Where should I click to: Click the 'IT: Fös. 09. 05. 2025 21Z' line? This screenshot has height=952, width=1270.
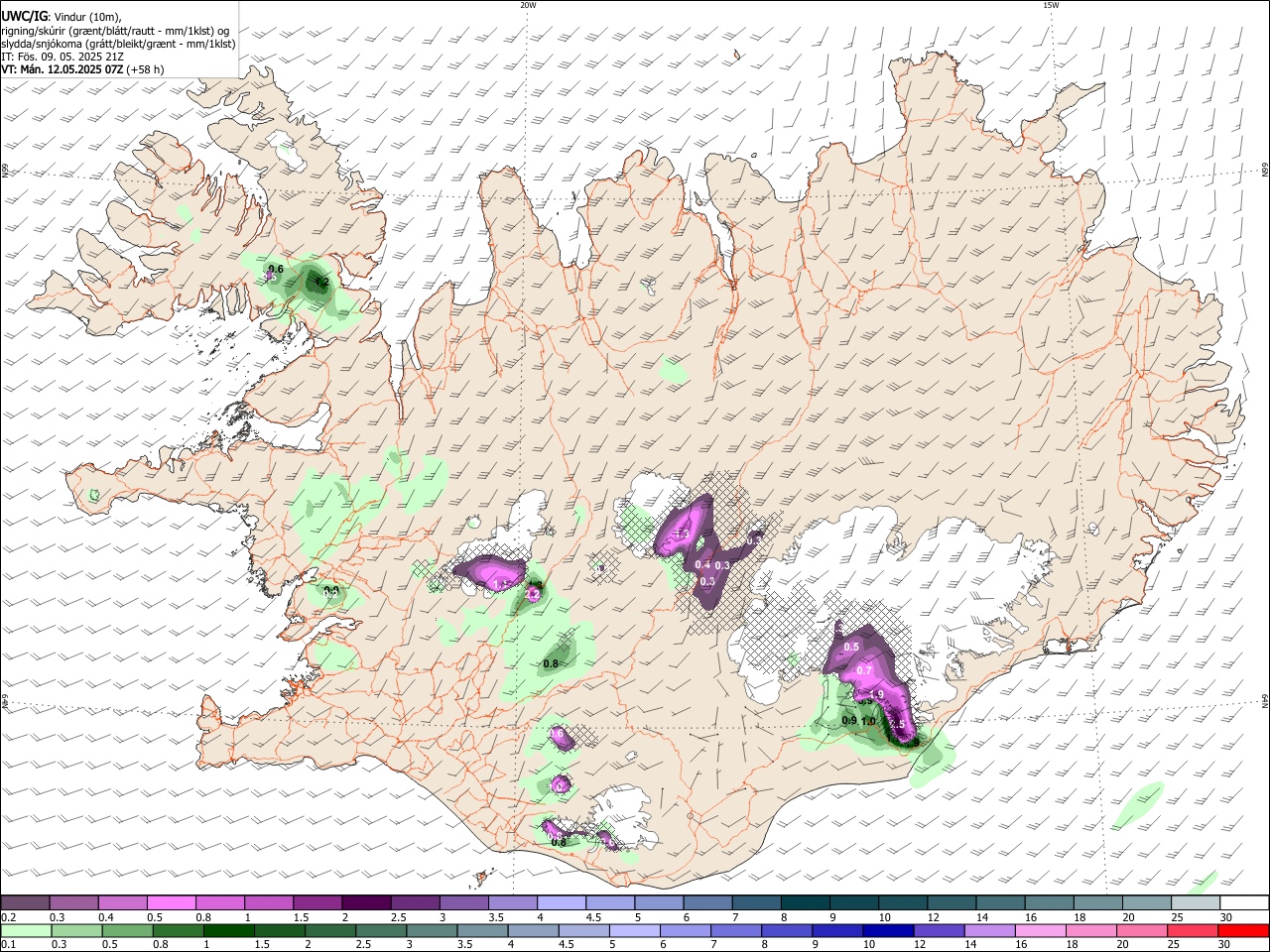63,57
